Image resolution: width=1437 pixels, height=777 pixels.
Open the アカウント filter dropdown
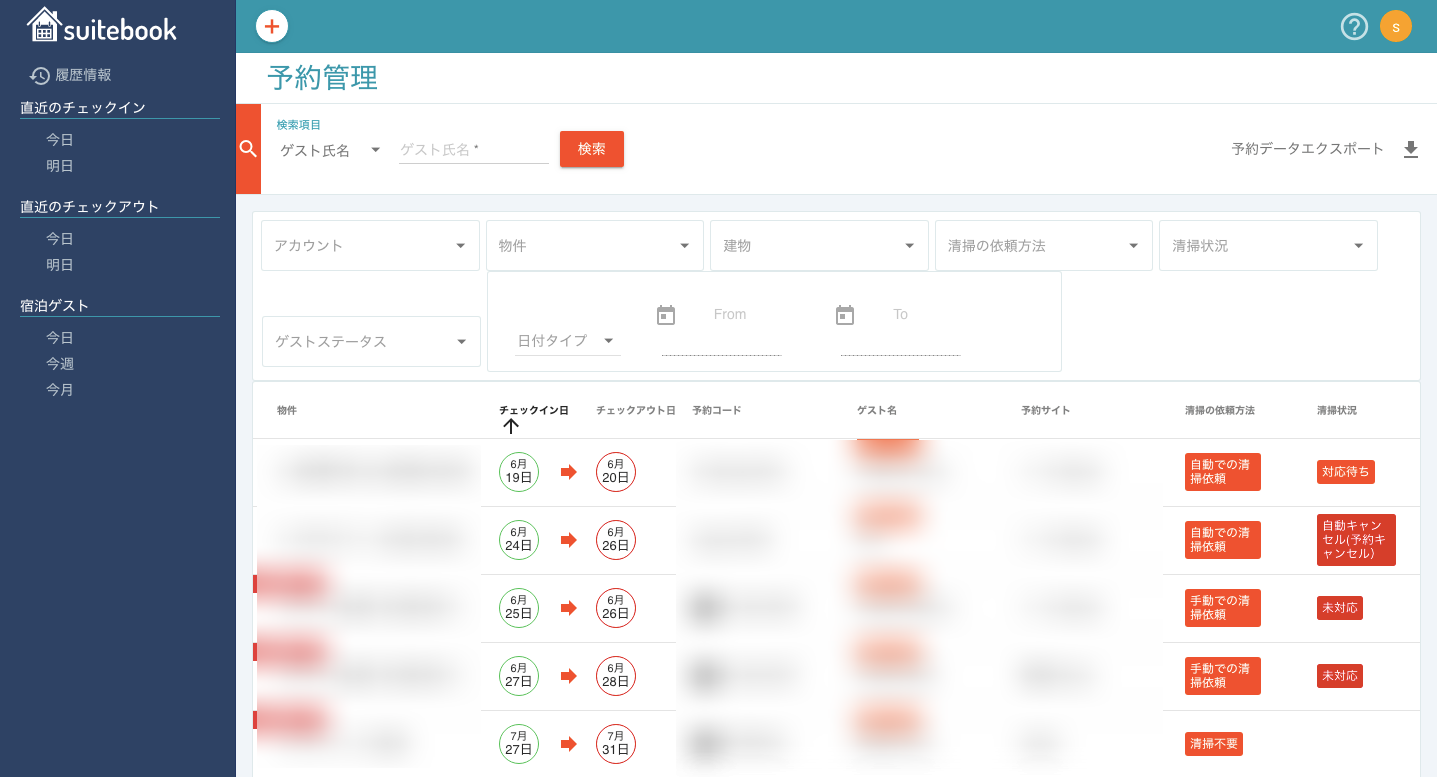(x=370, y=246)
